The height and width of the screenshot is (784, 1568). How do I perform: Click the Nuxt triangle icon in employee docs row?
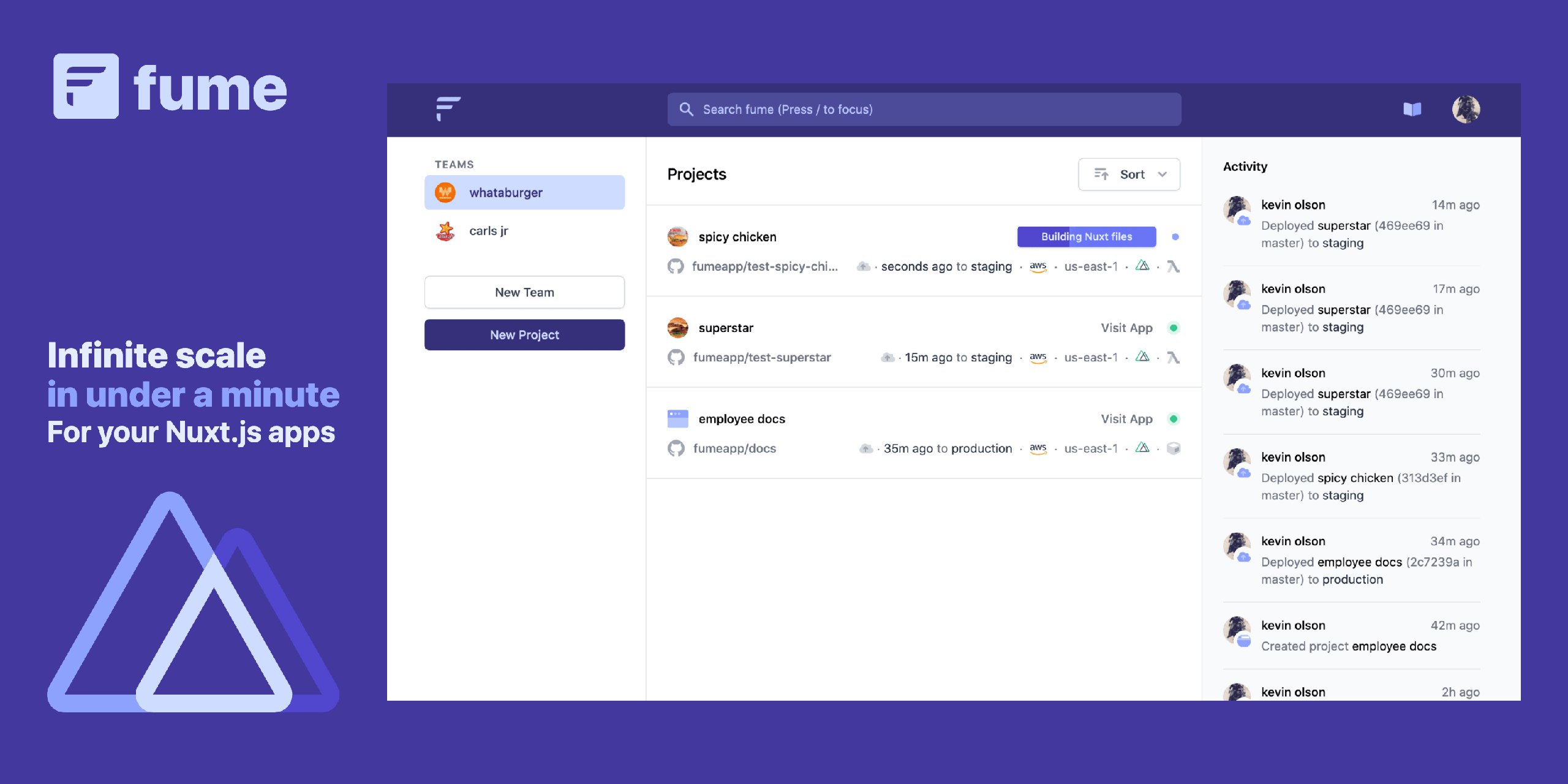pos(1142,447)
